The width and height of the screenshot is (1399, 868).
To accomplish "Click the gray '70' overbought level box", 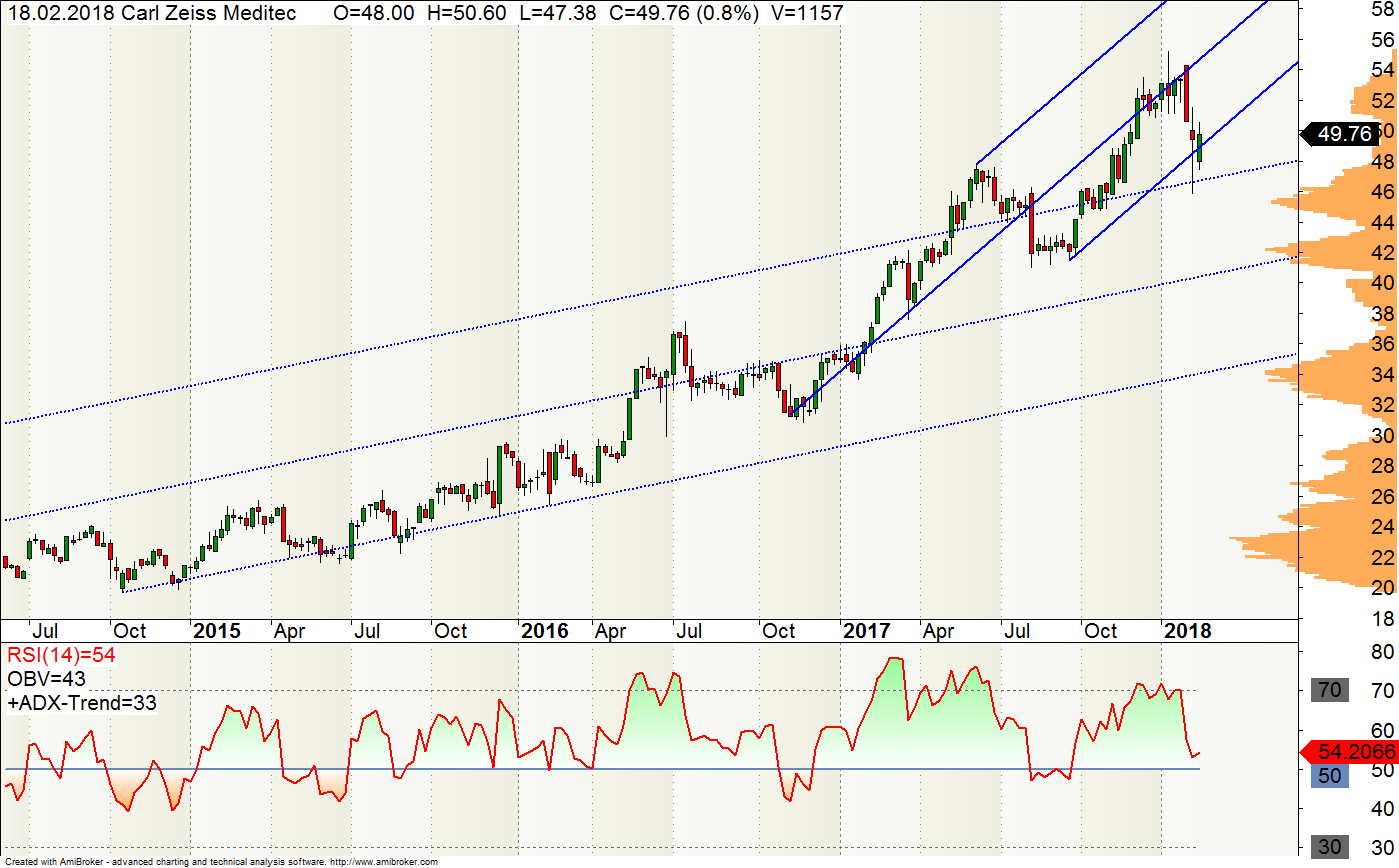I will (x=1330, y=690).
